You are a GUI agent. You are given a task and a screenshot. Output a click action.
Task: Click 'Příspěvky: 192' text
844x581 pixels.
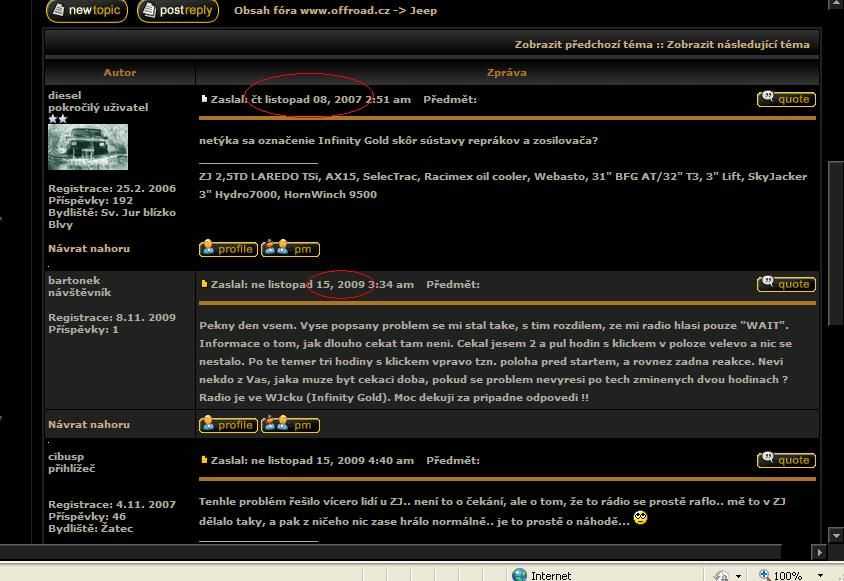(x=90, y=200)
